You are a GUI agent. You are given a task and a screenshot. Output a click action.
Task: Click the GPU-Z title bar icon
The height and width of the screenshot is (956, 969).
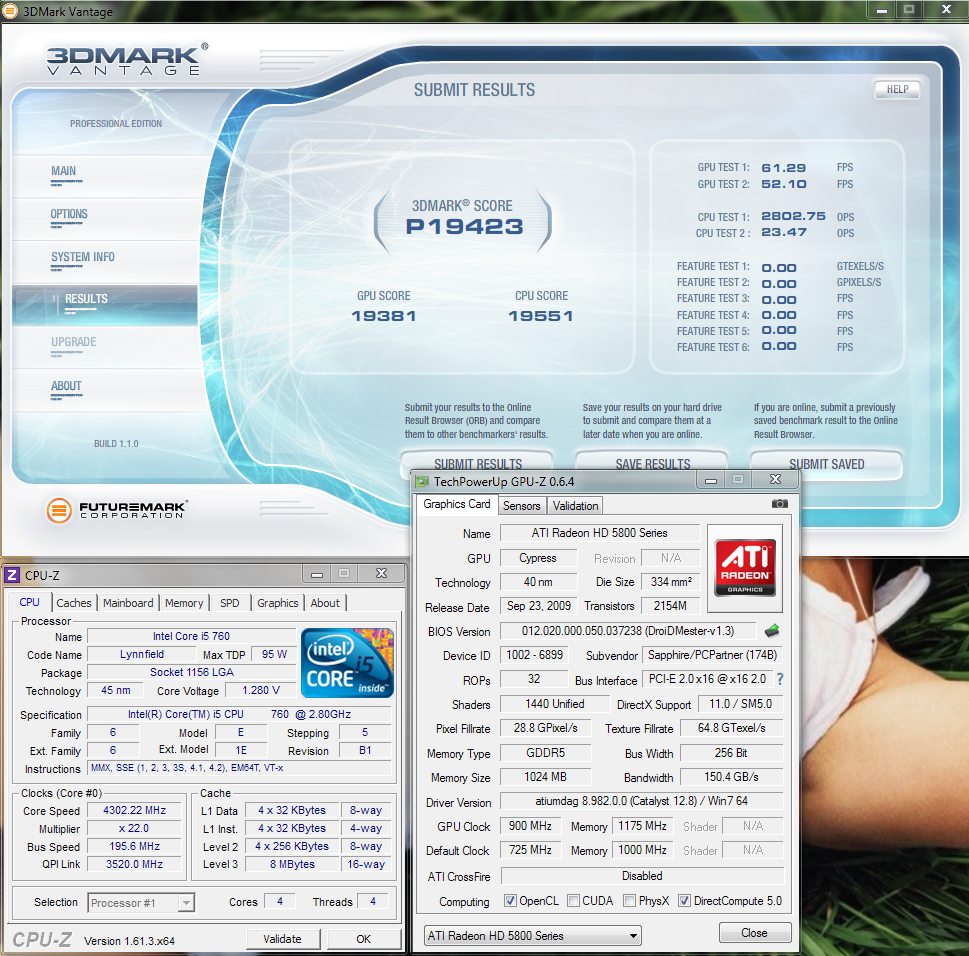(x=421, y=481)
